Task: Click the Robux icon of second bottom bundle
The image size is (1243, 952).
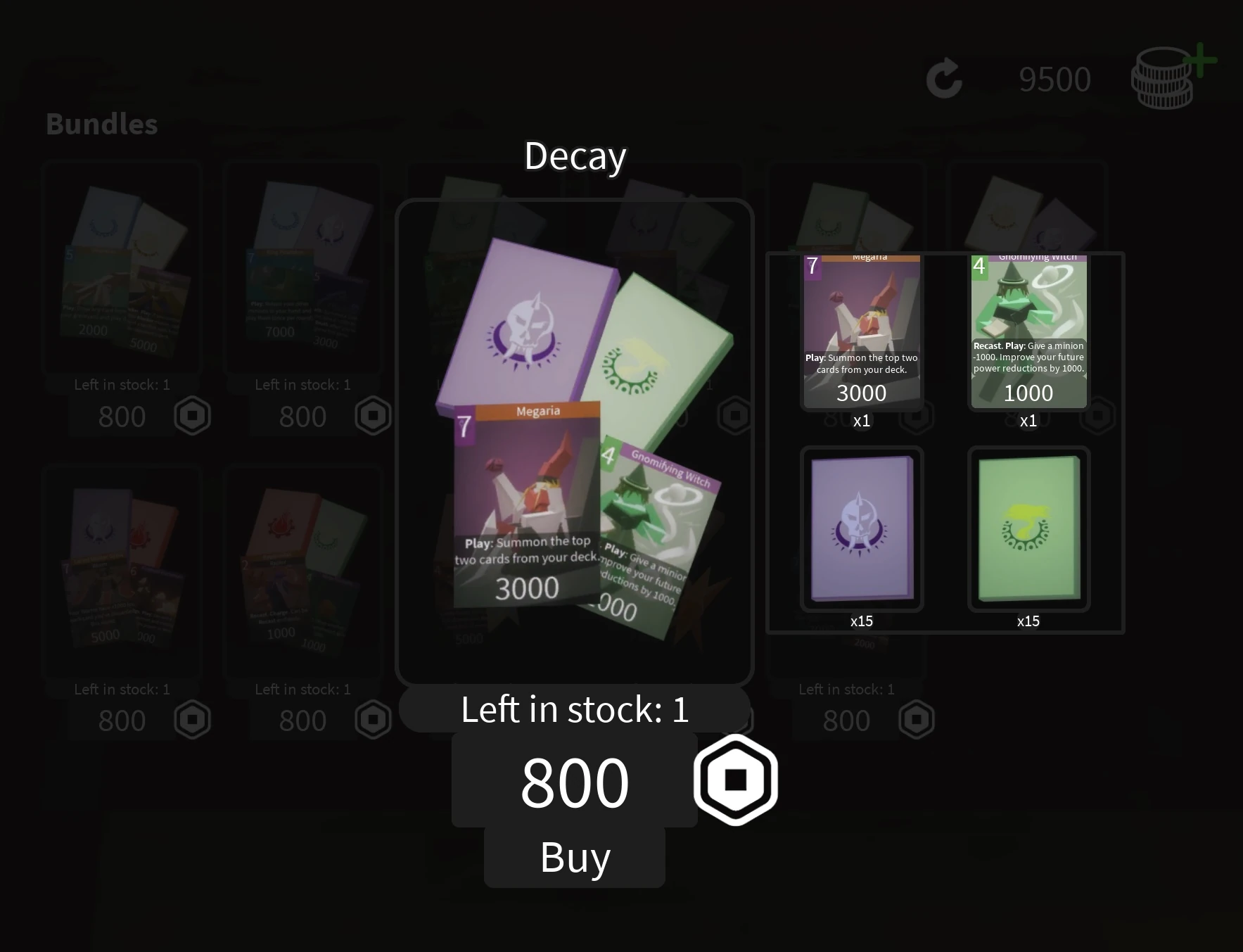Action: tap(374, 720)
